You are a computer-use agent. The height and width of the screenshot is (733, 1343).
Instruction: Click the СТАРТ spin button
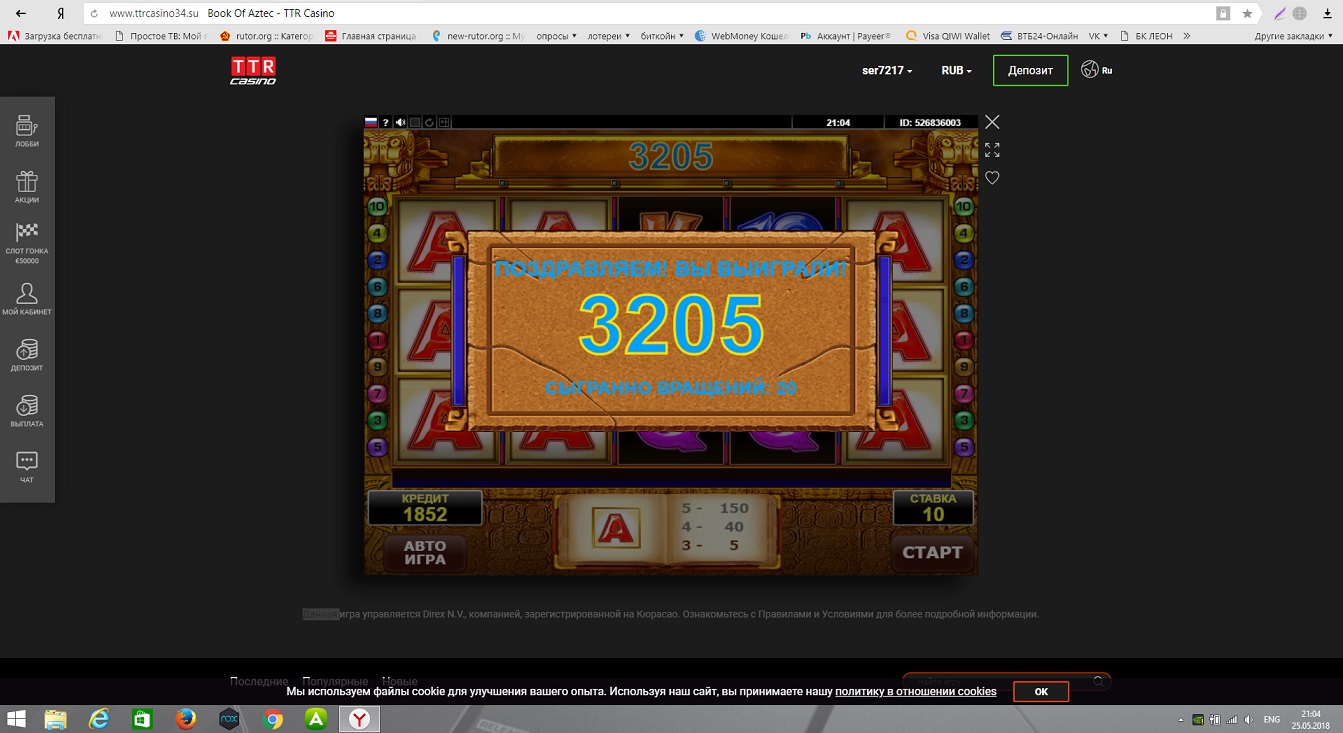coord(932,552)
